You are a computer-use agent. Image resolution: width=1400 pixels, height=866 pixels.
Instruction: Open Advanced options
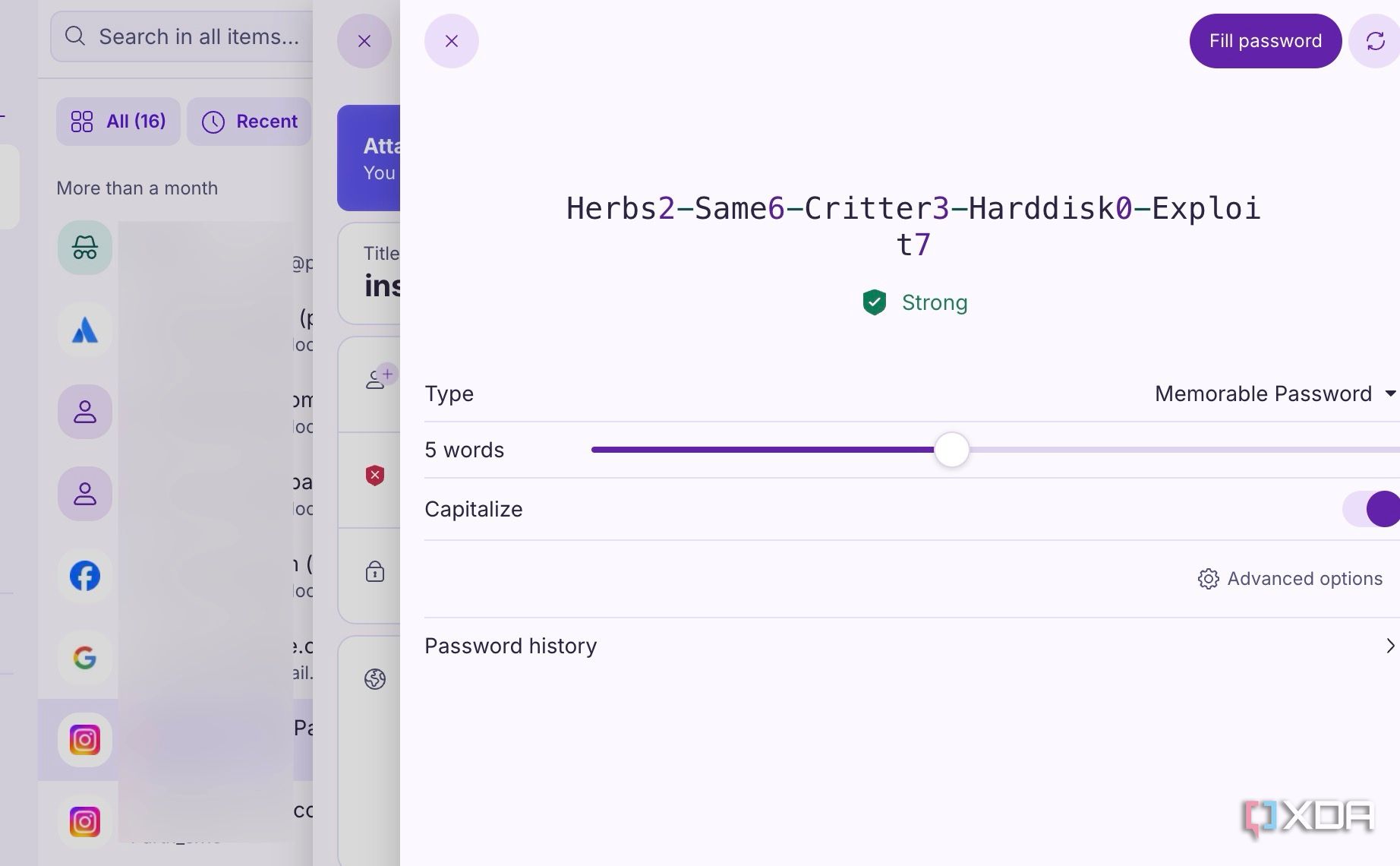point(1290,579)
